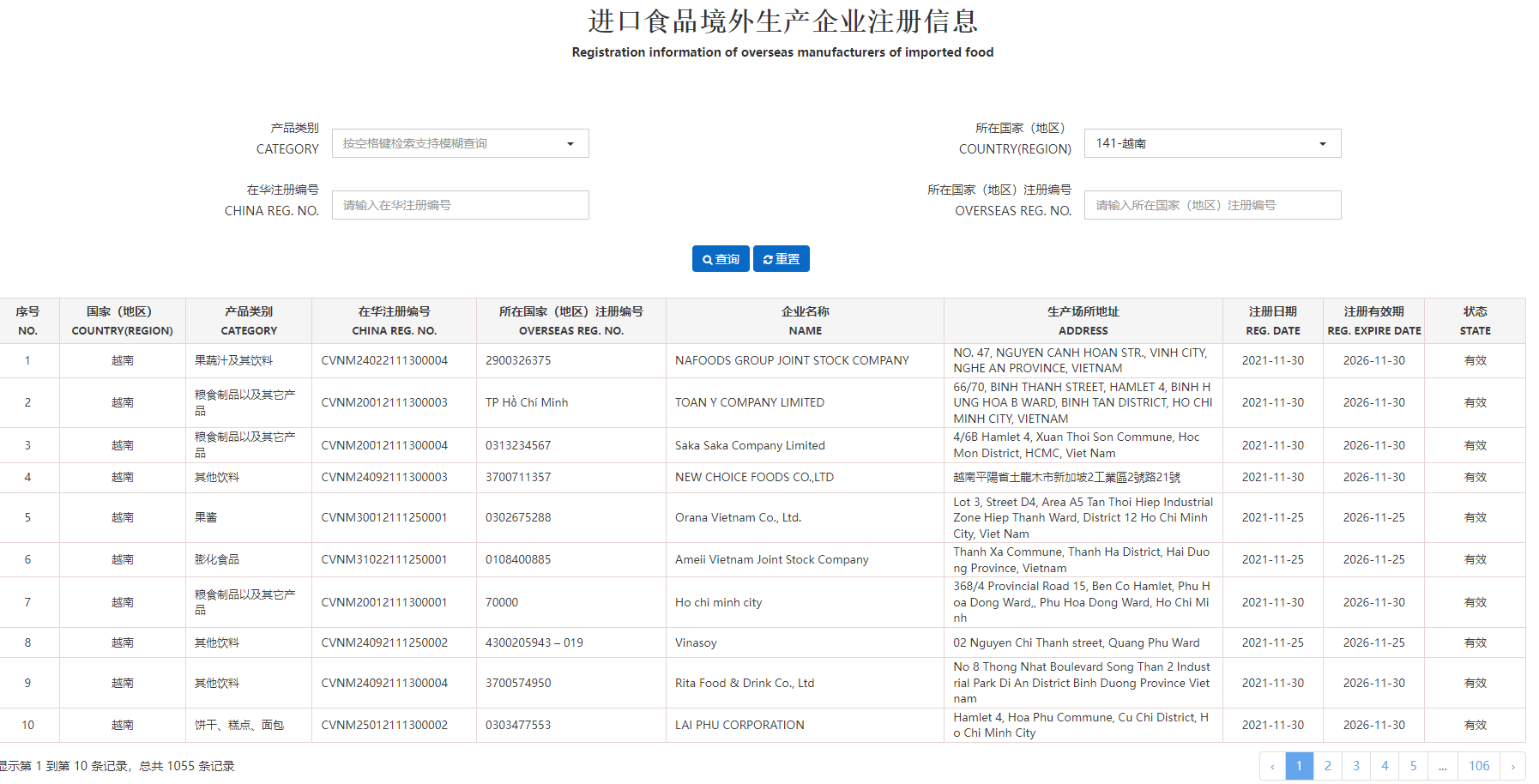
Task: Open the product category dropdown
Action: pos(460,143)
